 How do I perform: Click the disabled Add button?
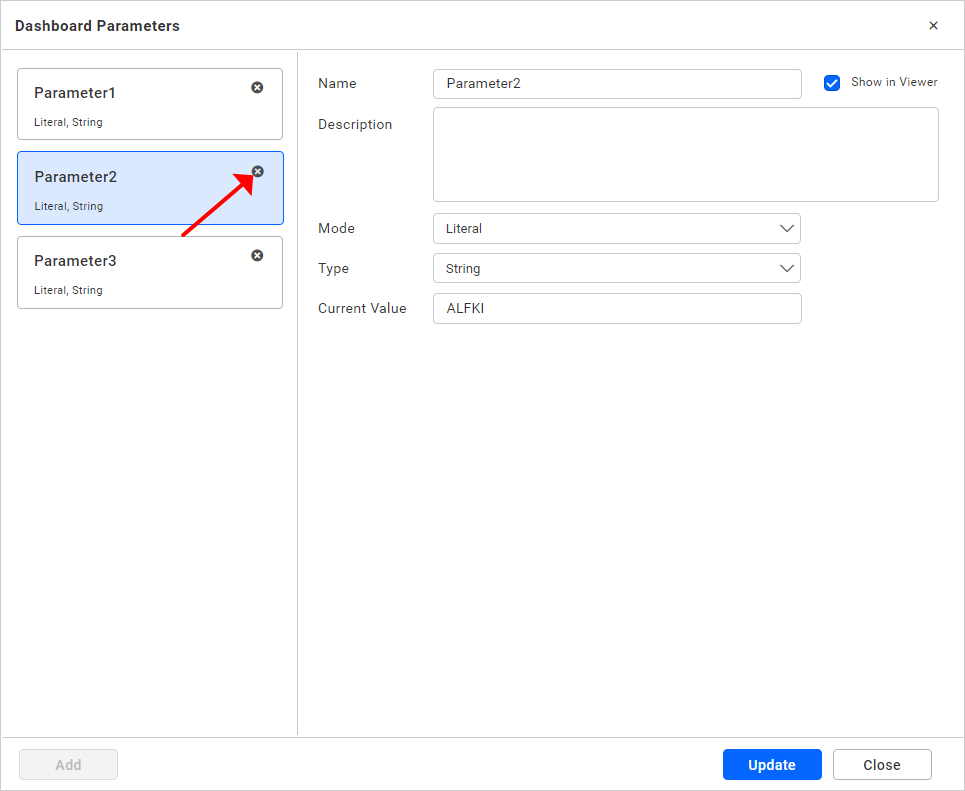[x=68, y=764]
